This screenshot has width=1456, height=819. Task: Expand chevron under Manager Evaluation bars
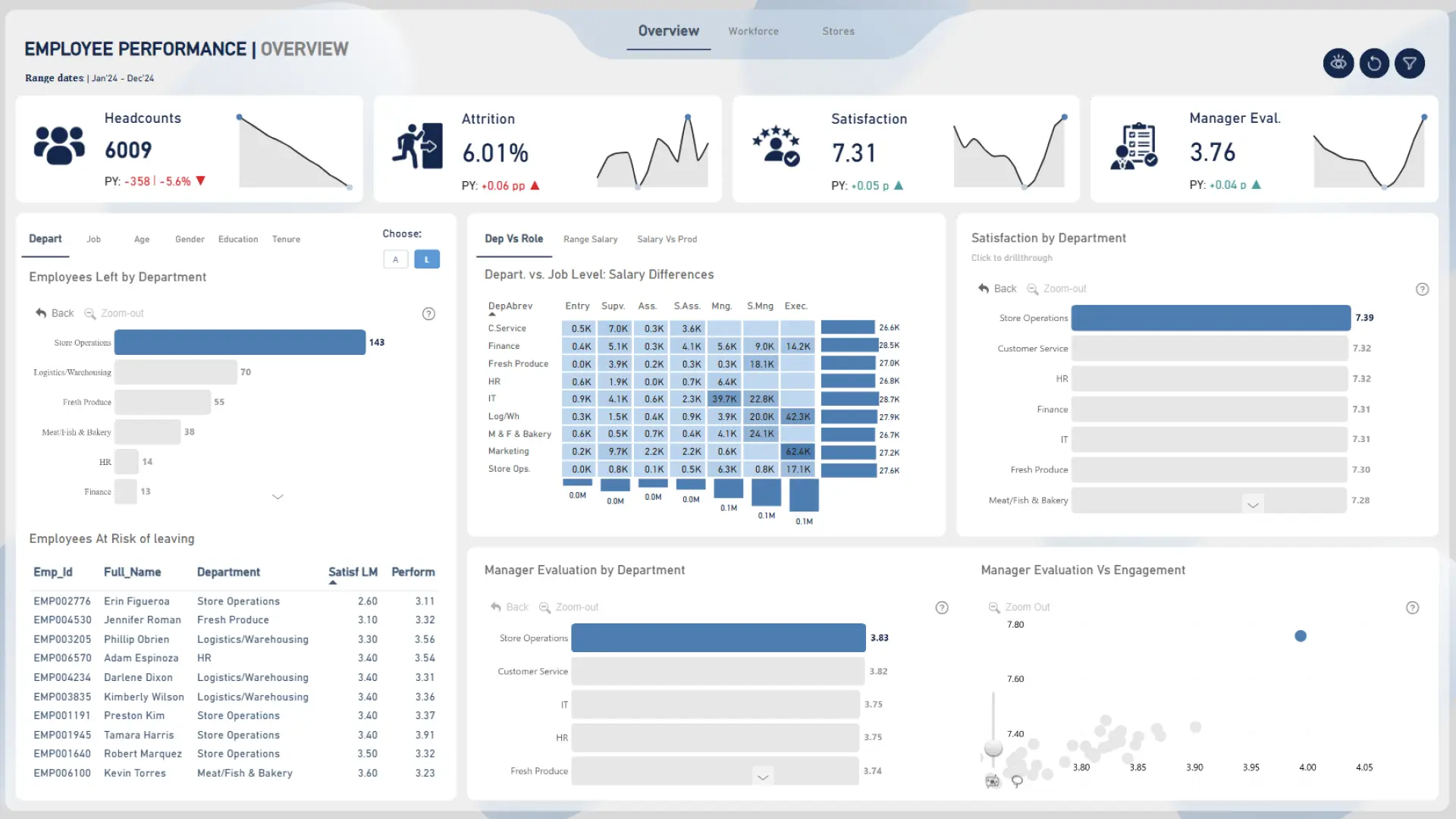(763, 777)
